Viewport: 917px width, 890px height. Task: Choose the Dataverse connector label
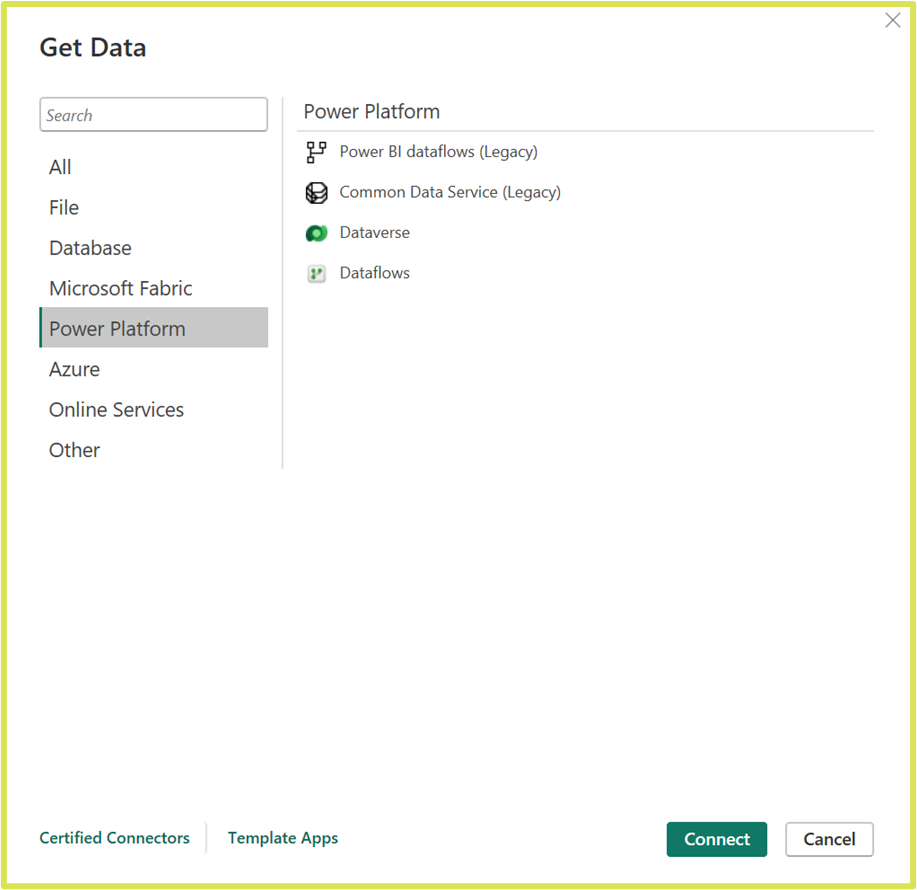375,233
